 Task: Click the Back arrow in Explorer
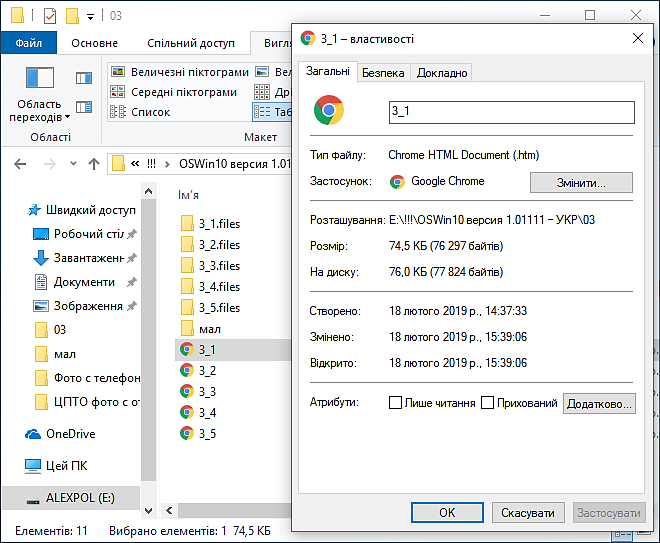pos(20,164)
